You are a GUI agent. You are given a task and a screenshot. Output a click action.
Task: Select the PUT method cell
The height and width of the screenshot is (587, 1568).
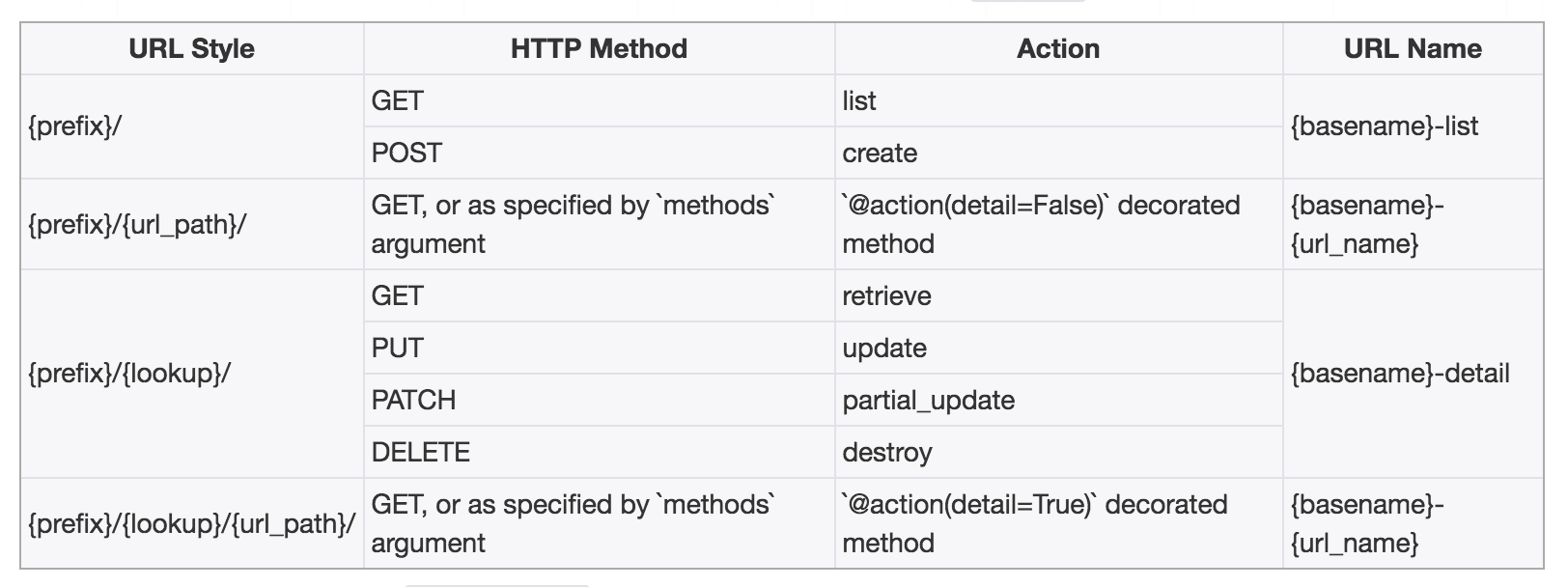pyautogui.click(x=398, y=349)
